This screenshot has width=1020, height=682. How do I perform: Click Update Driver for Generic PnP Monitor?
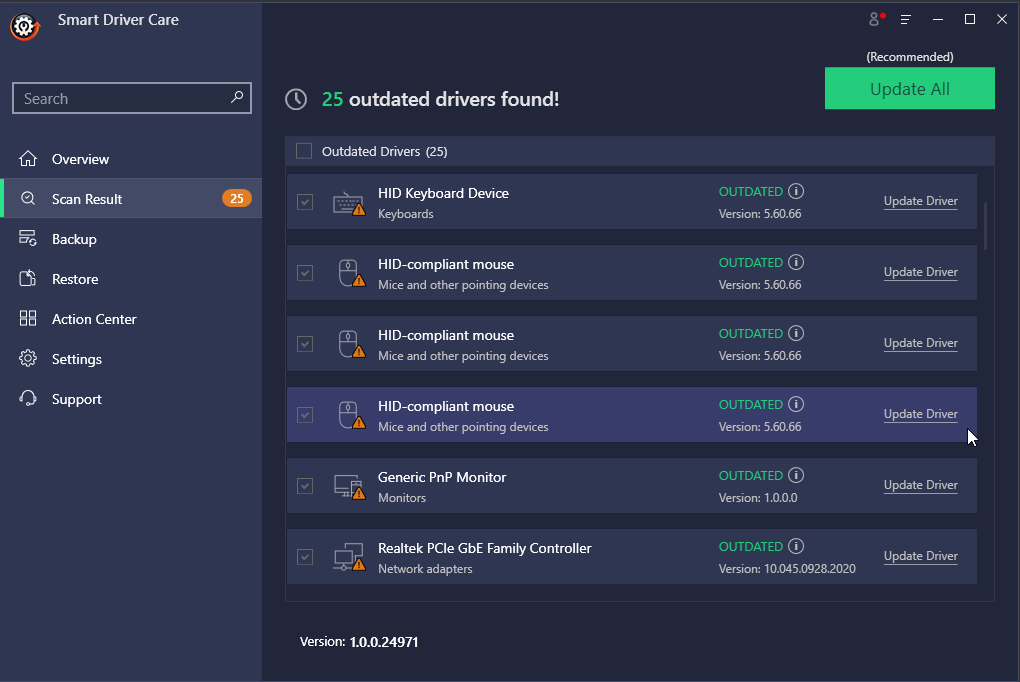920,485
